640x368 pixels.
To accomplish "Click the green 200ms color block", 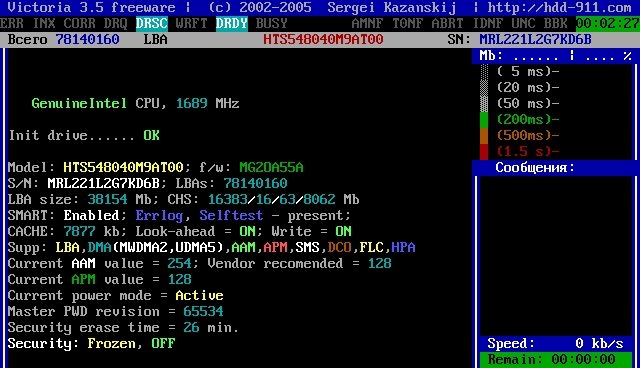I will tap(484, 120).
